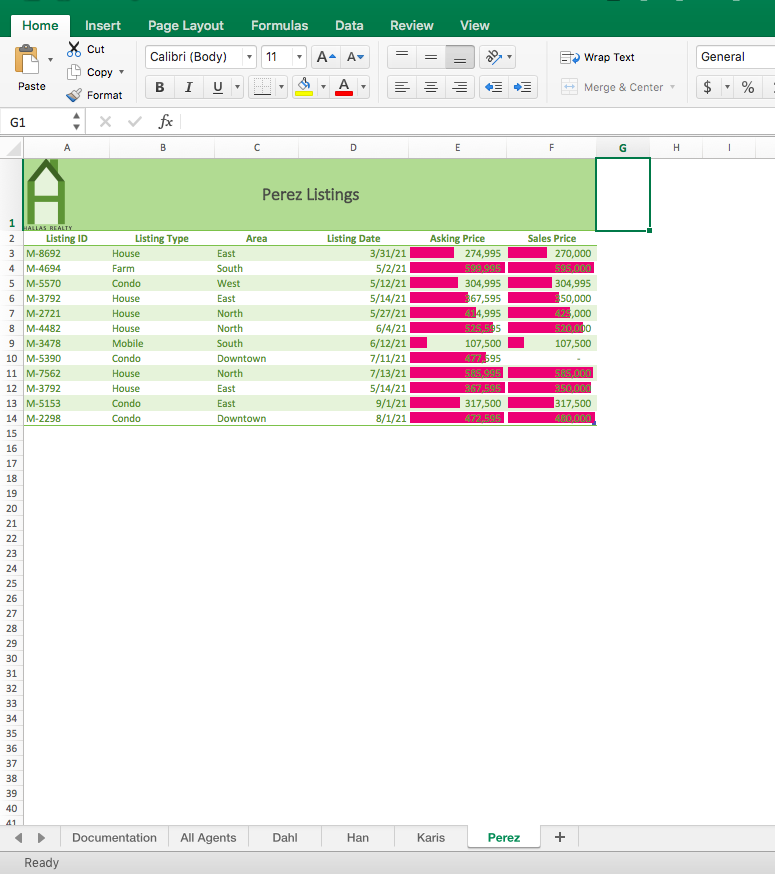
Task: Center text horizontally
Action: point(431,87)
